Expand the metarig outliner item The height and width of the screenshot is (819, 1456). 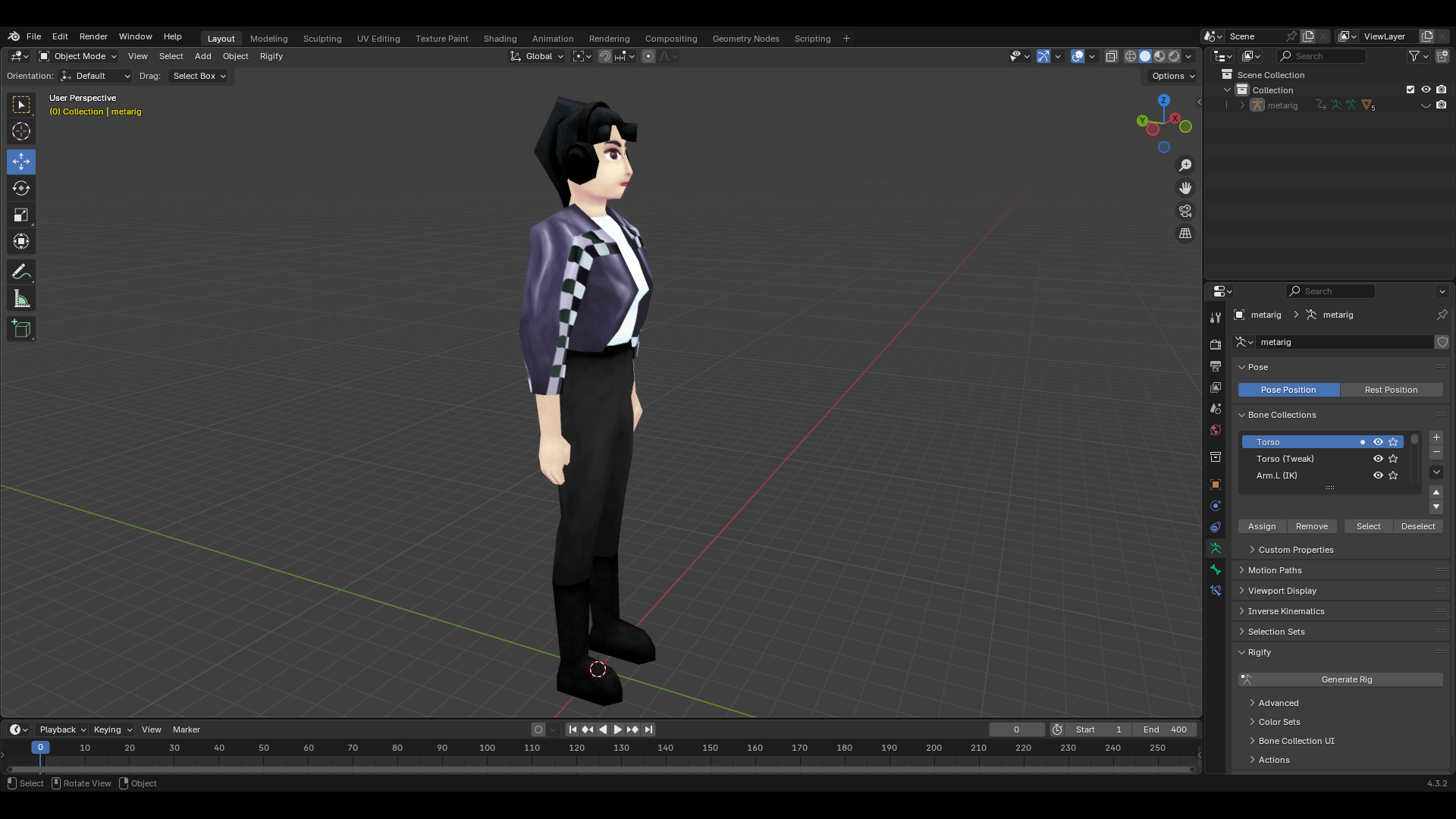(x=1242, y=105)
